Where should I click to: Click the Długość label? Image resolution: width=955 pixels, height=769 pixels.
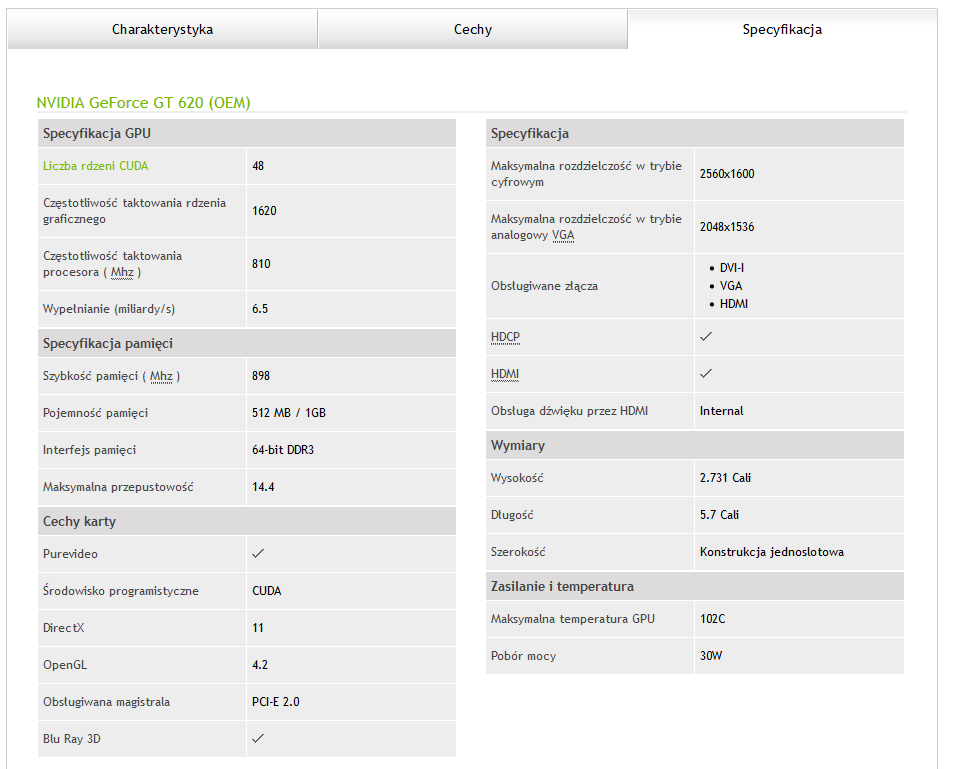[x=512, y=515]
